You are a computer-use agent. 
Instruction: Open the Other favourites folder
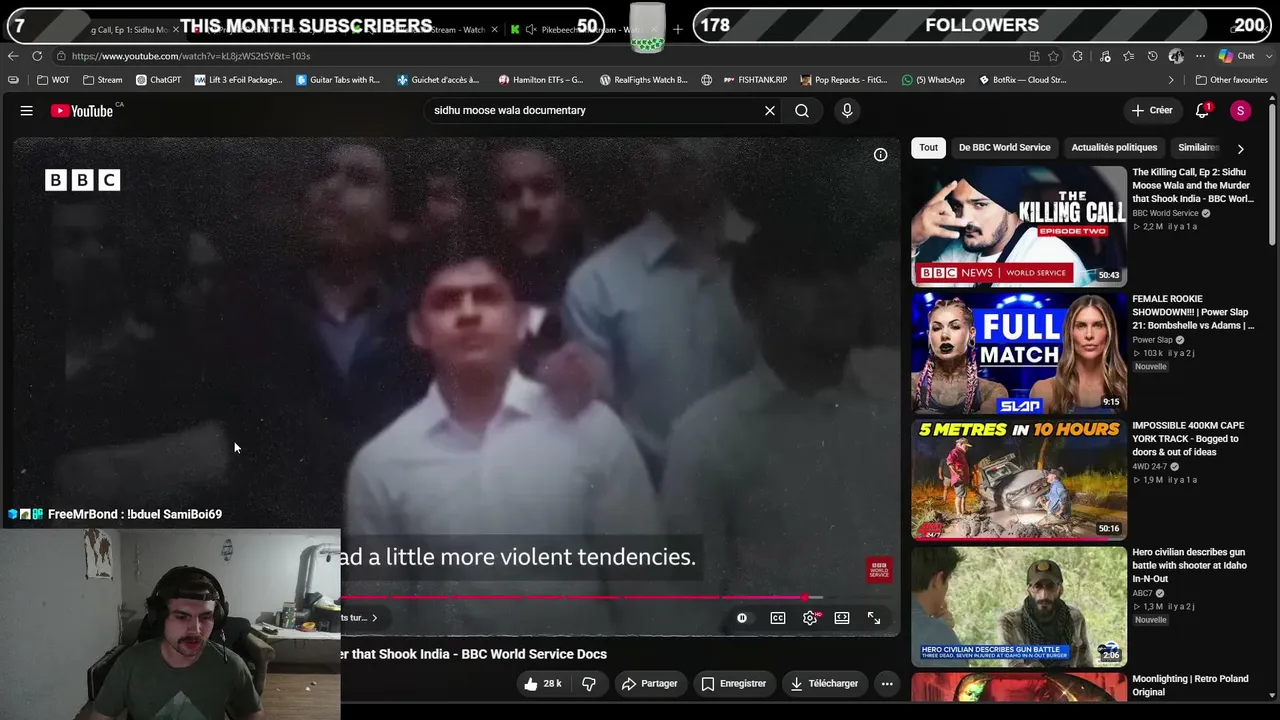(1231, 80)
